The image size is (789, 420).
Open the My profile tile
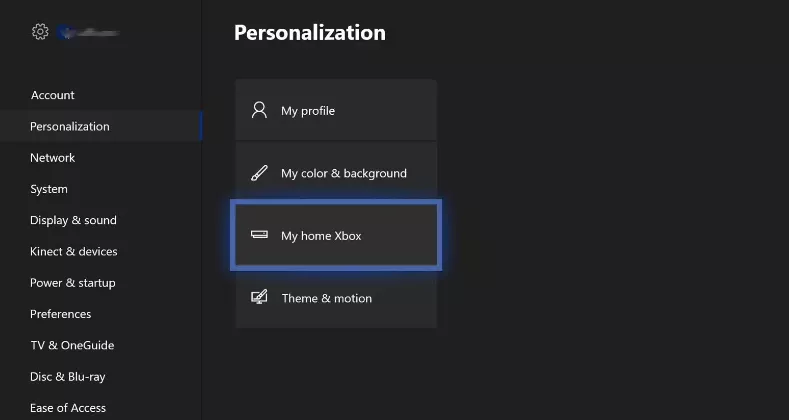pos(336,110)
